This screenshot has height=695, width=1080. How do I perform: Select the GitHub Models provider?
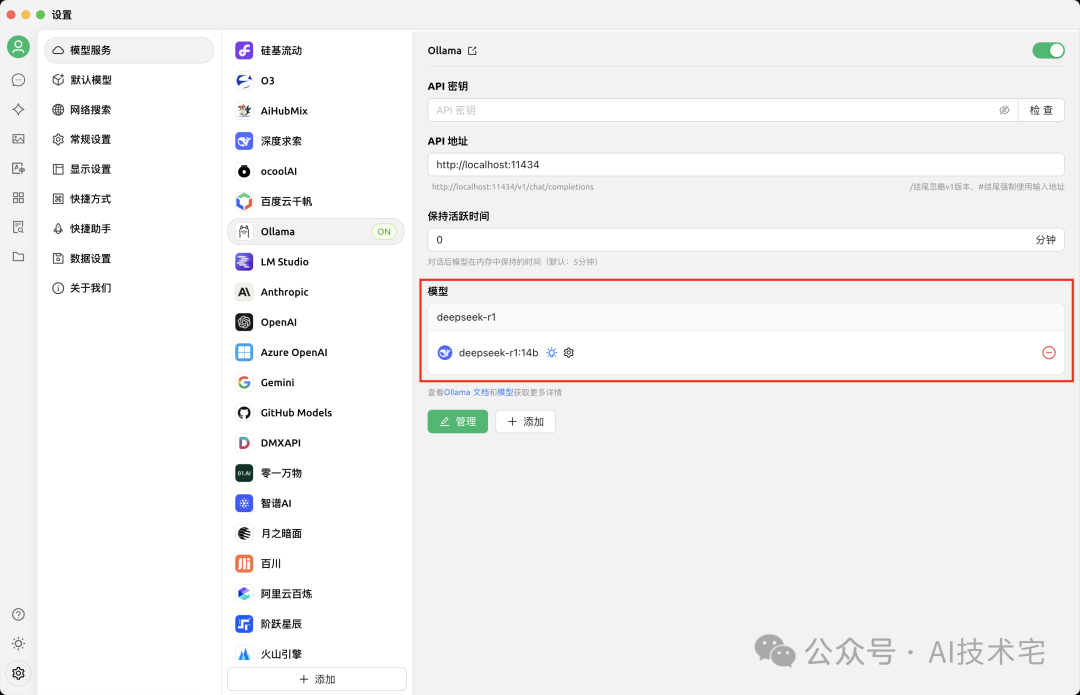(x=316, y=413)
